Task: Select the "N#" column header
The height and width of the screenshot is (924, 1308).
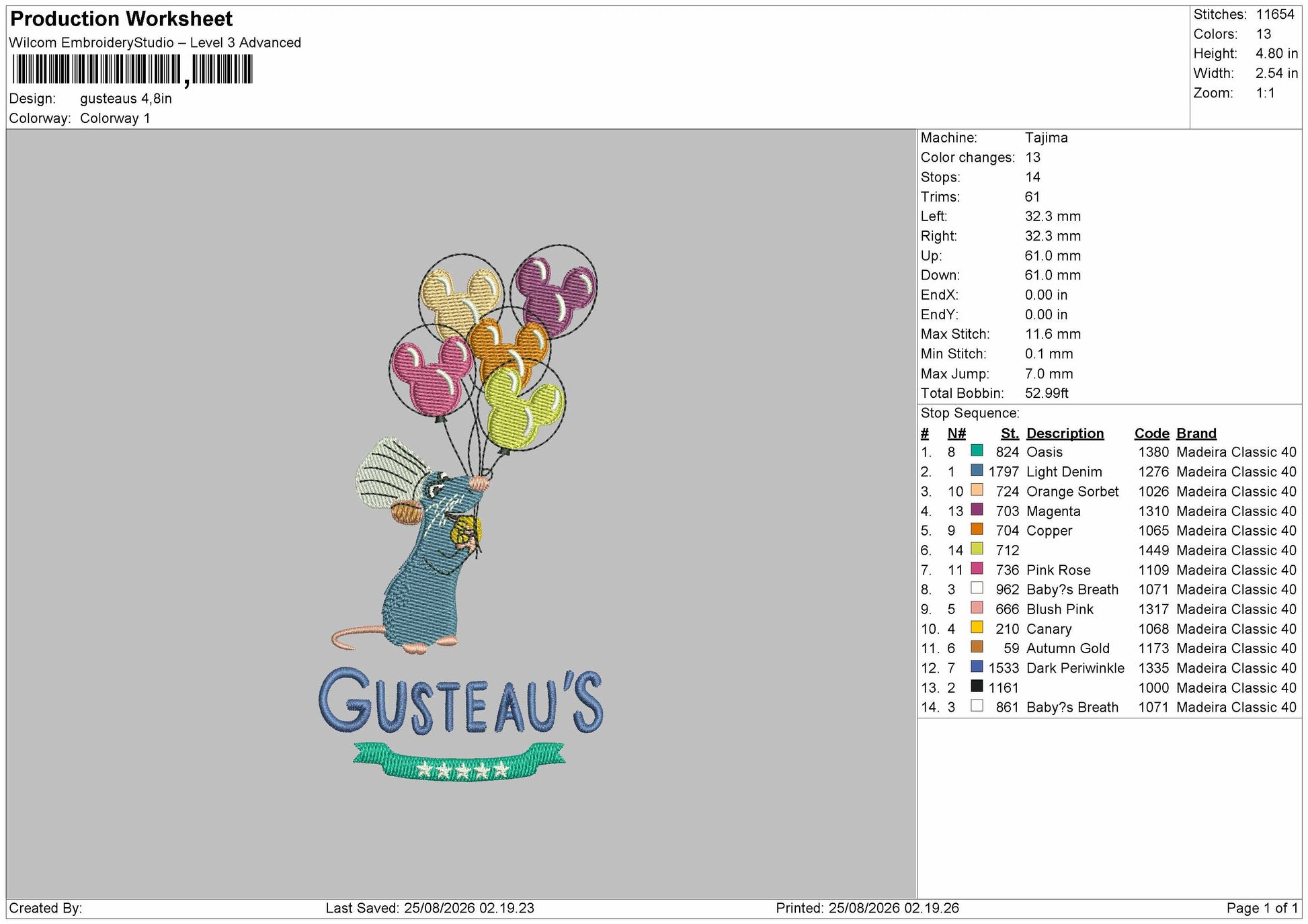Action: 956,433
